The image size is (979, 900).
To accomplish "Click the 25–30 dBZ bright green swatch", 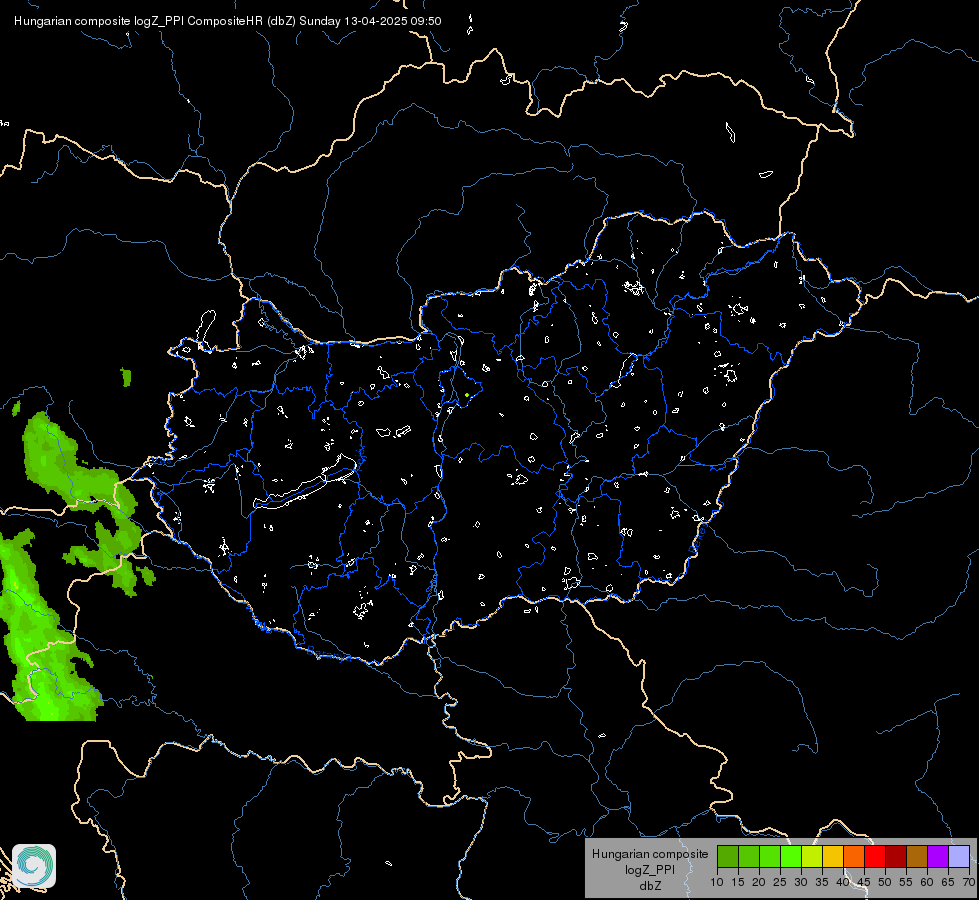I will click(x=791, y=856).
